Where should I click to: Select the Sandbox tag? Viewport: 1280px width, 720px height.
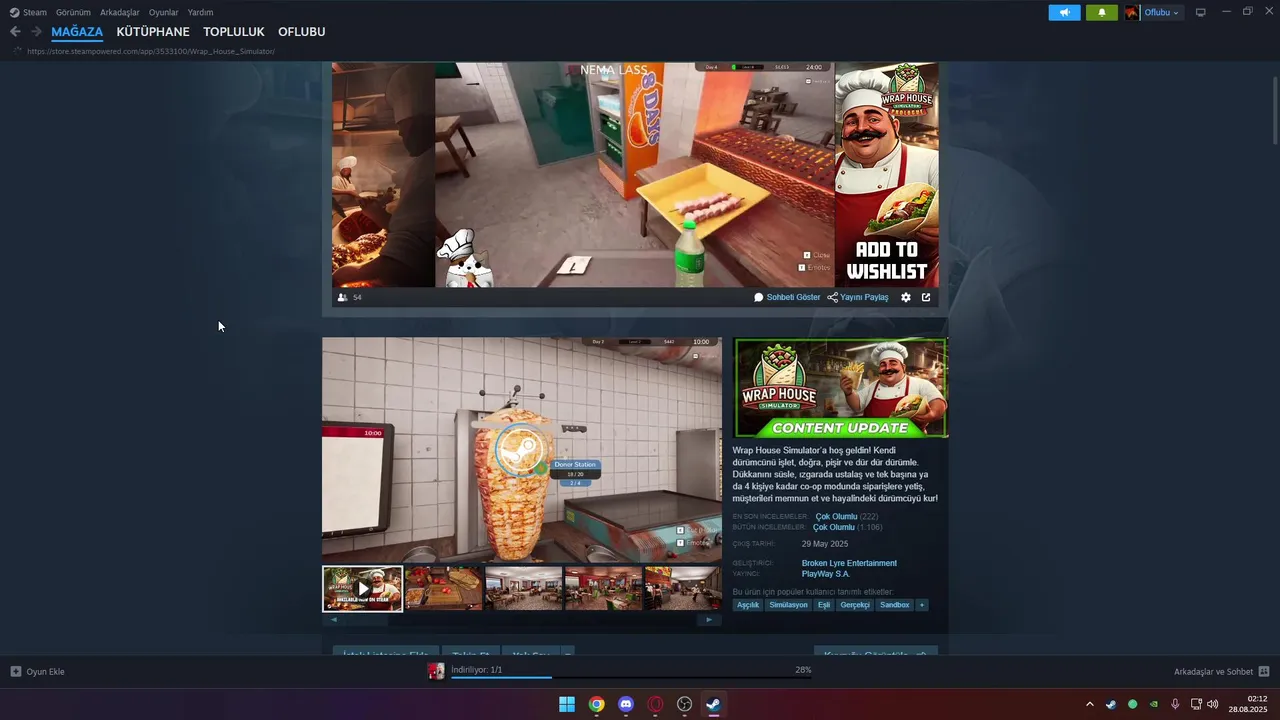[895, 605]
